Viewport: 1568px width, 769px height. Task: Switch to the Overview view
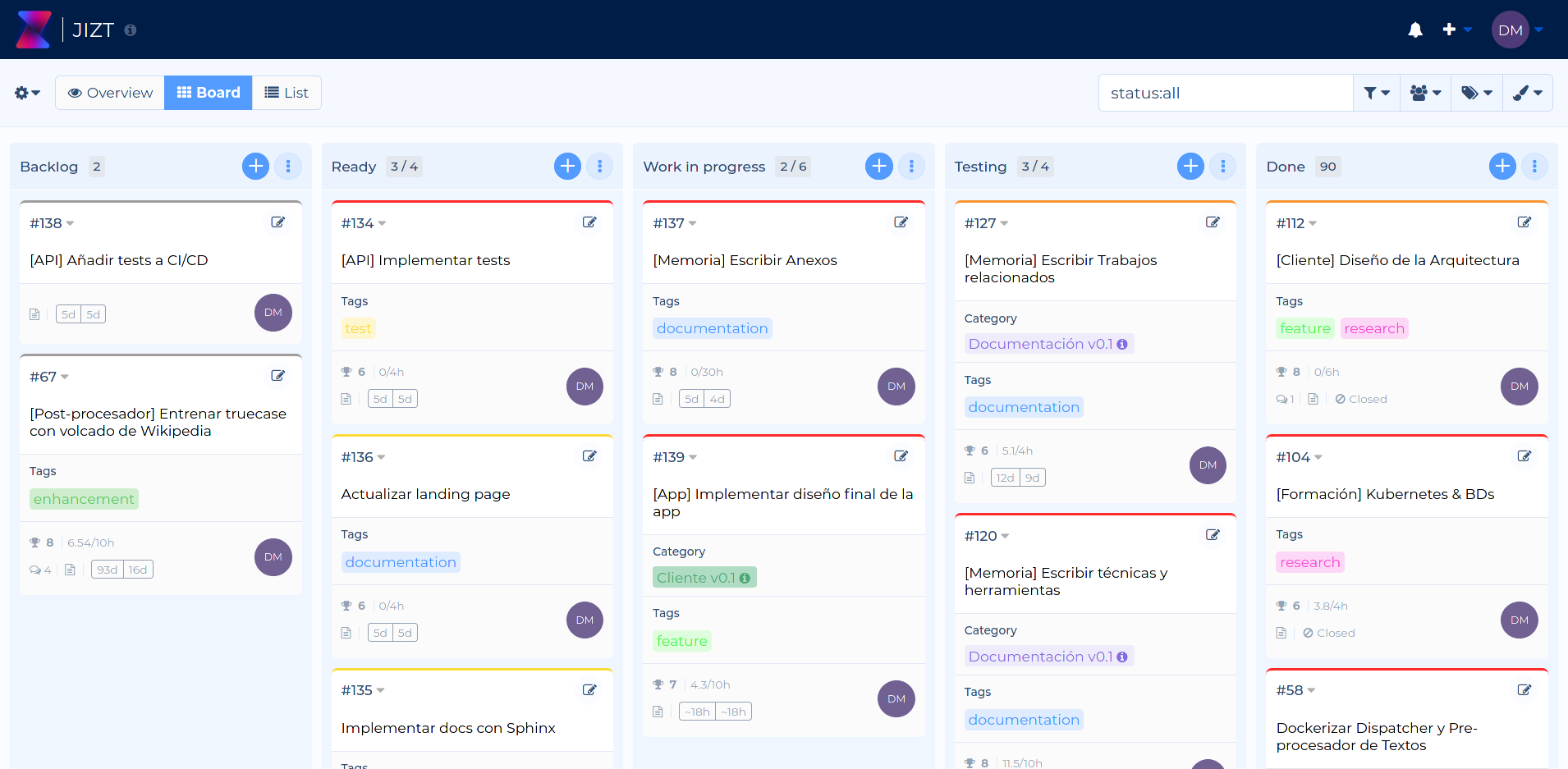[x=110, y=93]
